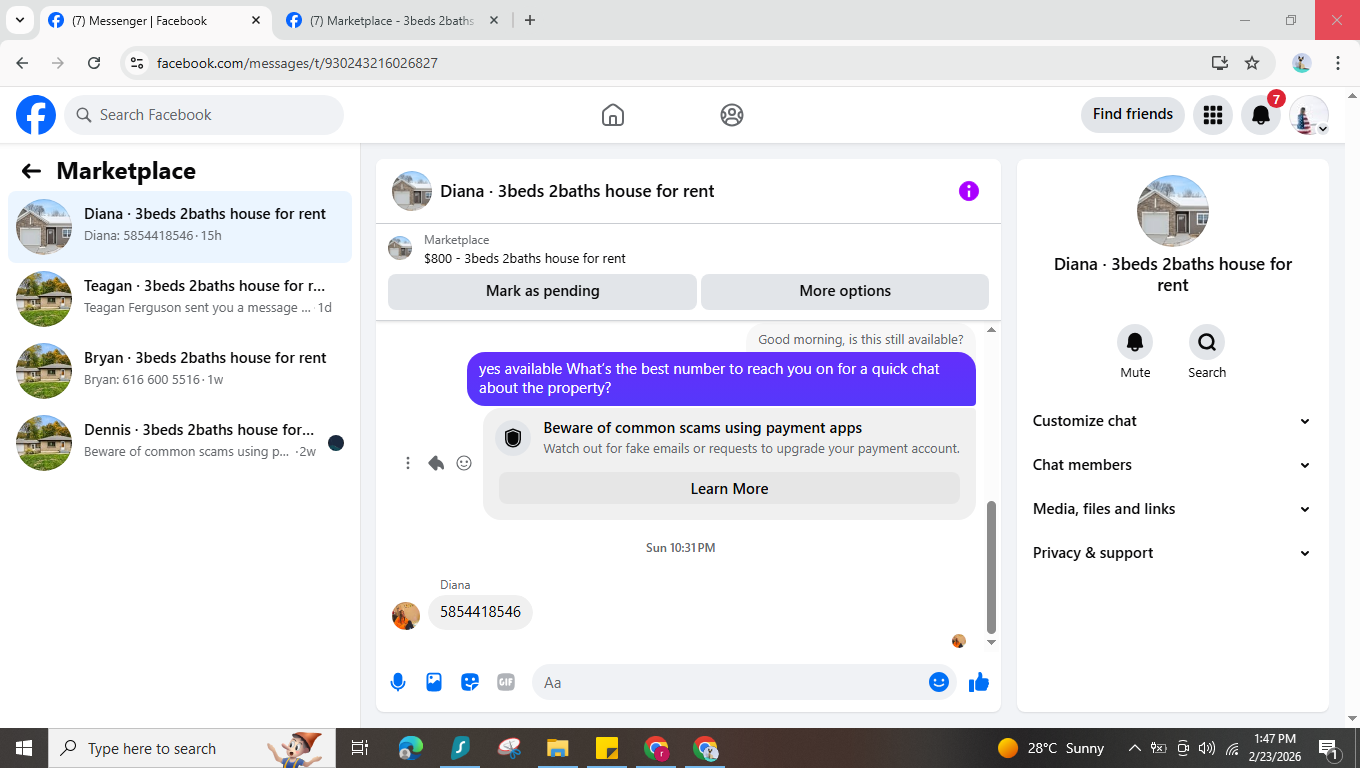This screenshot has height=768, width=1360.
Task: View notifications bell with 7 badge
Action: pos(1261,115)
